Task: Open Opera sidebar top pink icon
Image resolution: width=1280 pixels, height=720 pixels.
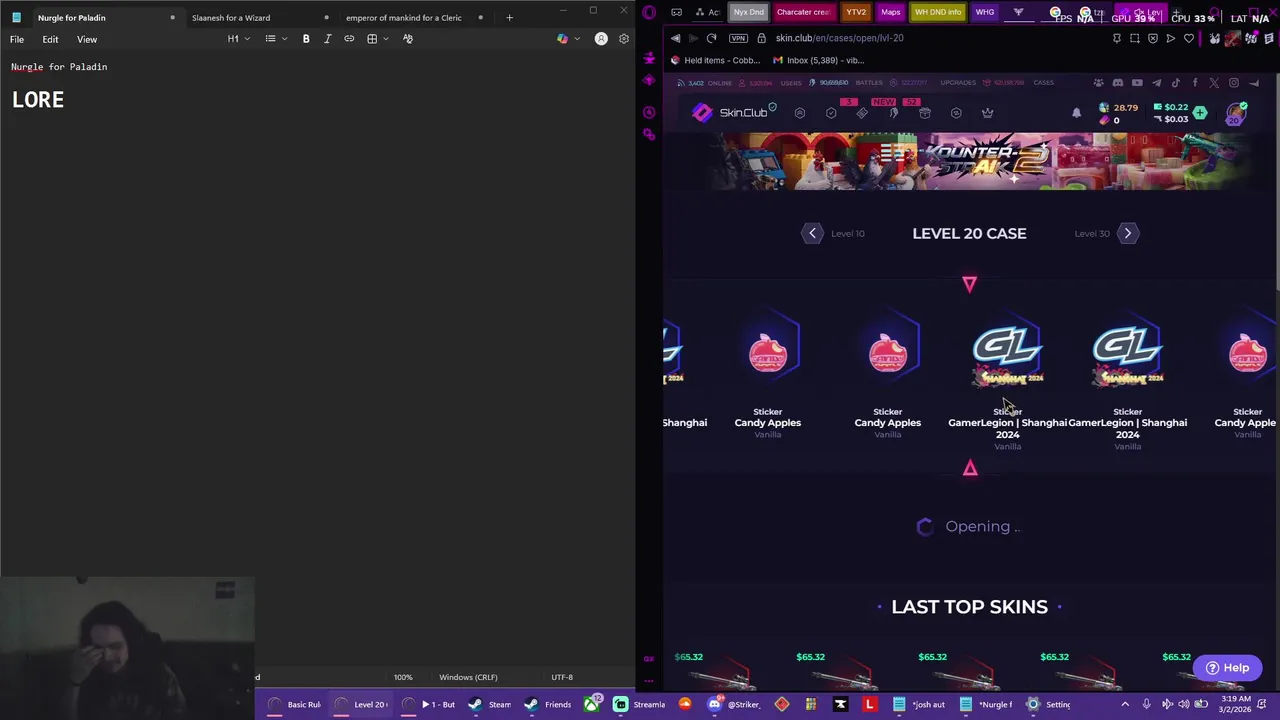Action: [649, 12]
